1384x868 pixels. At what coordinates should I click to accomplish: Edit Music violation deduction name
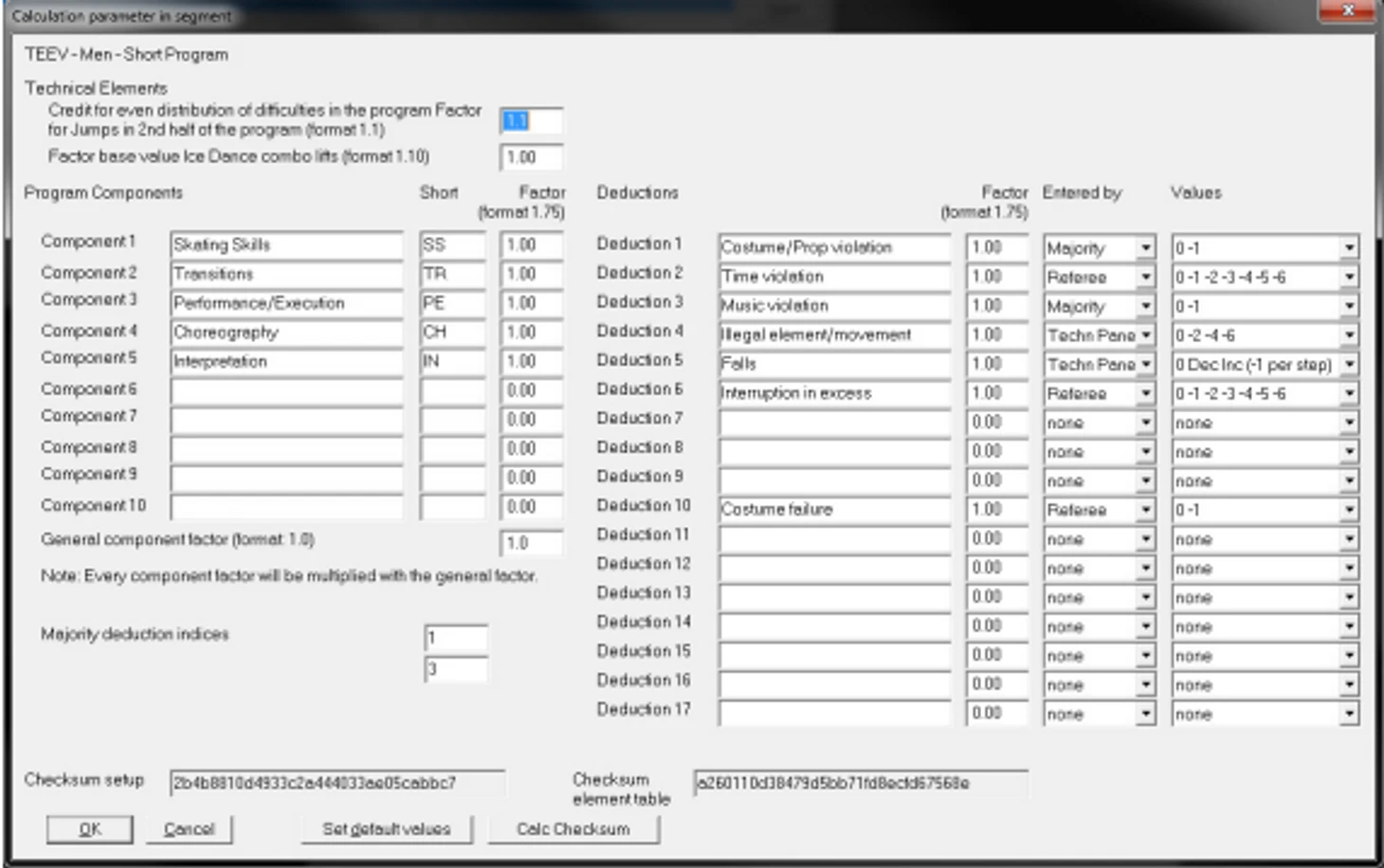[x=834, y=306]
